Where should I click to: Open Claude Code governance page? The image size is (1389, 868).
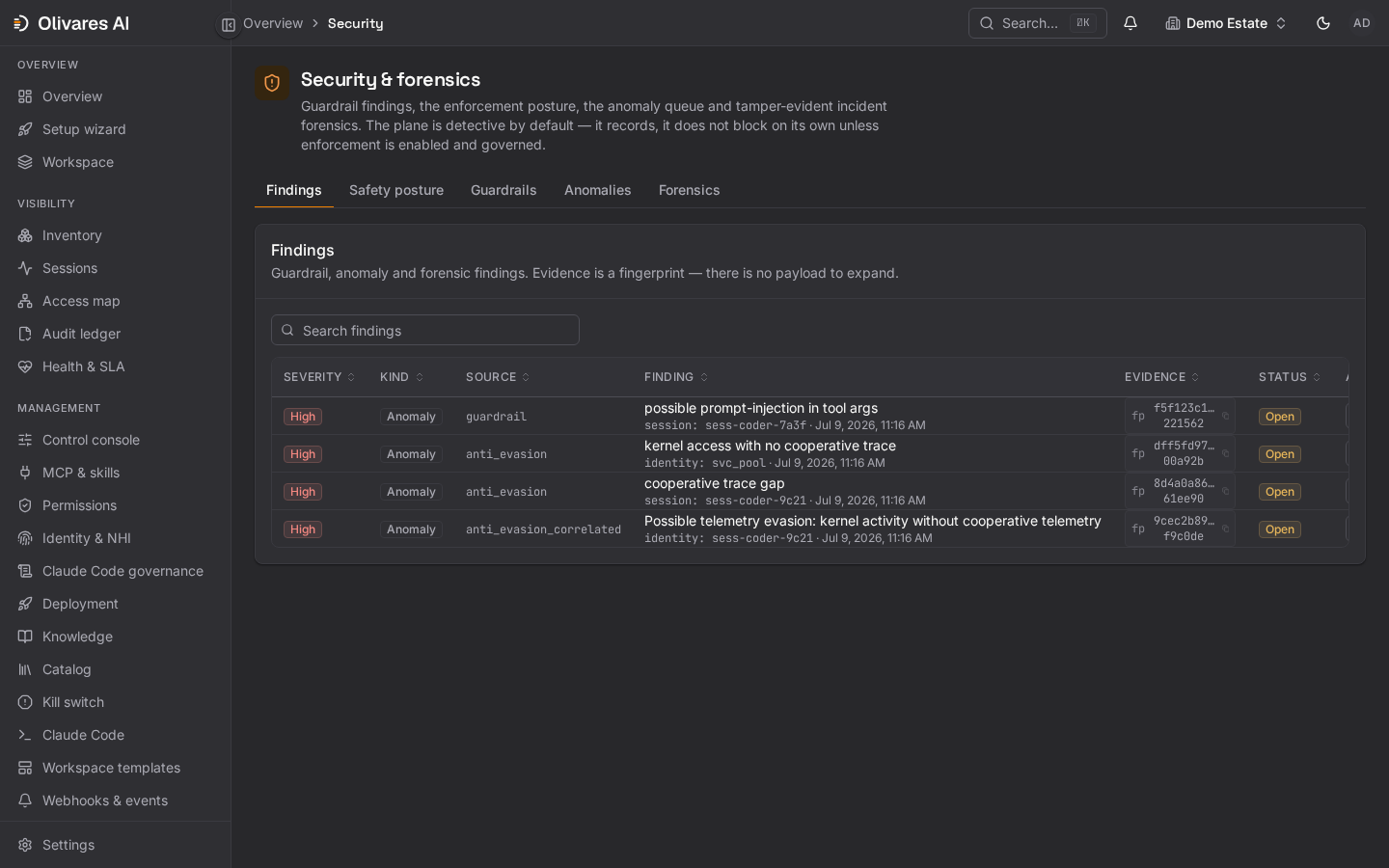[115, 571]
